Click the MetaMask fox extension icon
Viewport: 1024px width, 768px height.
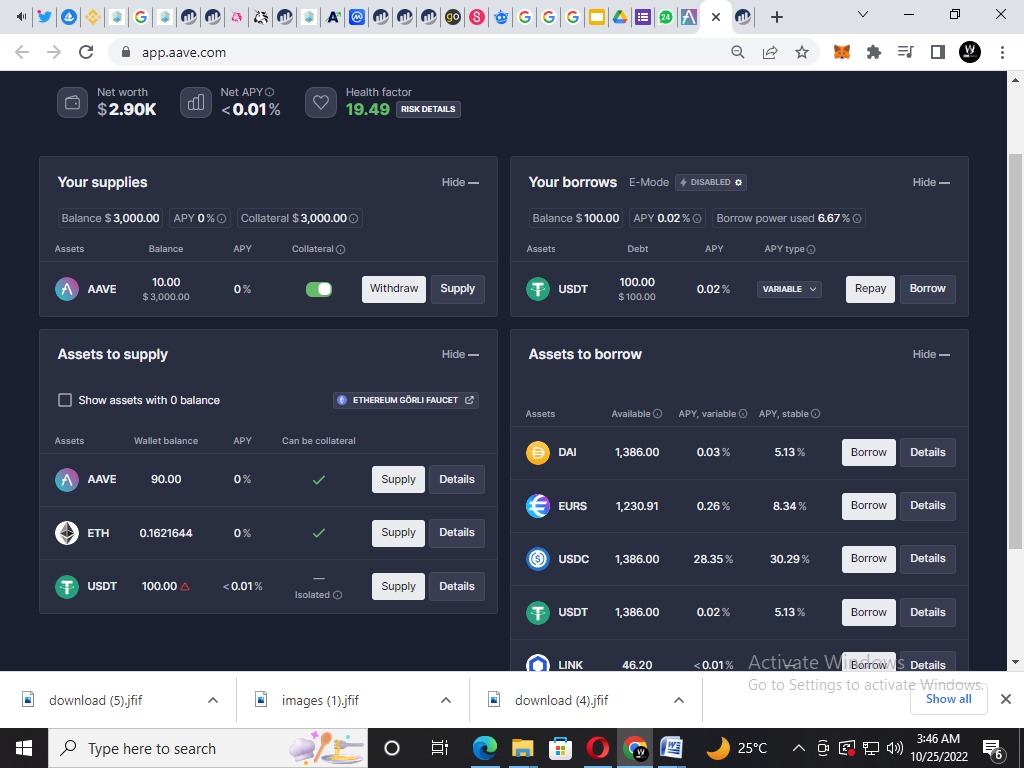click(x=841, y=52)
